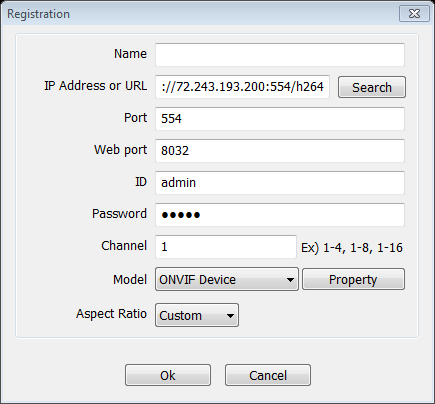Focus the ID field containing admin
435x404 pixels.
tap(280, 183)
